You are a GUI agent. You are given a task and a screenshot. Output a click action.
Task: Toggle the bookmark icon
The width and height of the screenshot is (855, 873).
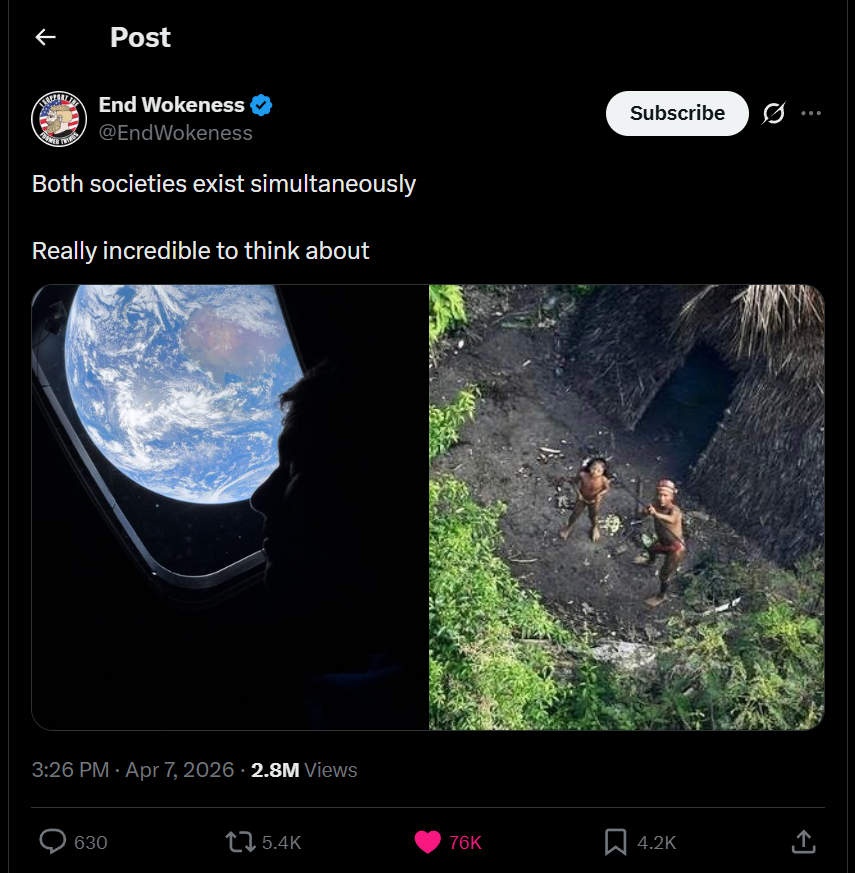615,842
